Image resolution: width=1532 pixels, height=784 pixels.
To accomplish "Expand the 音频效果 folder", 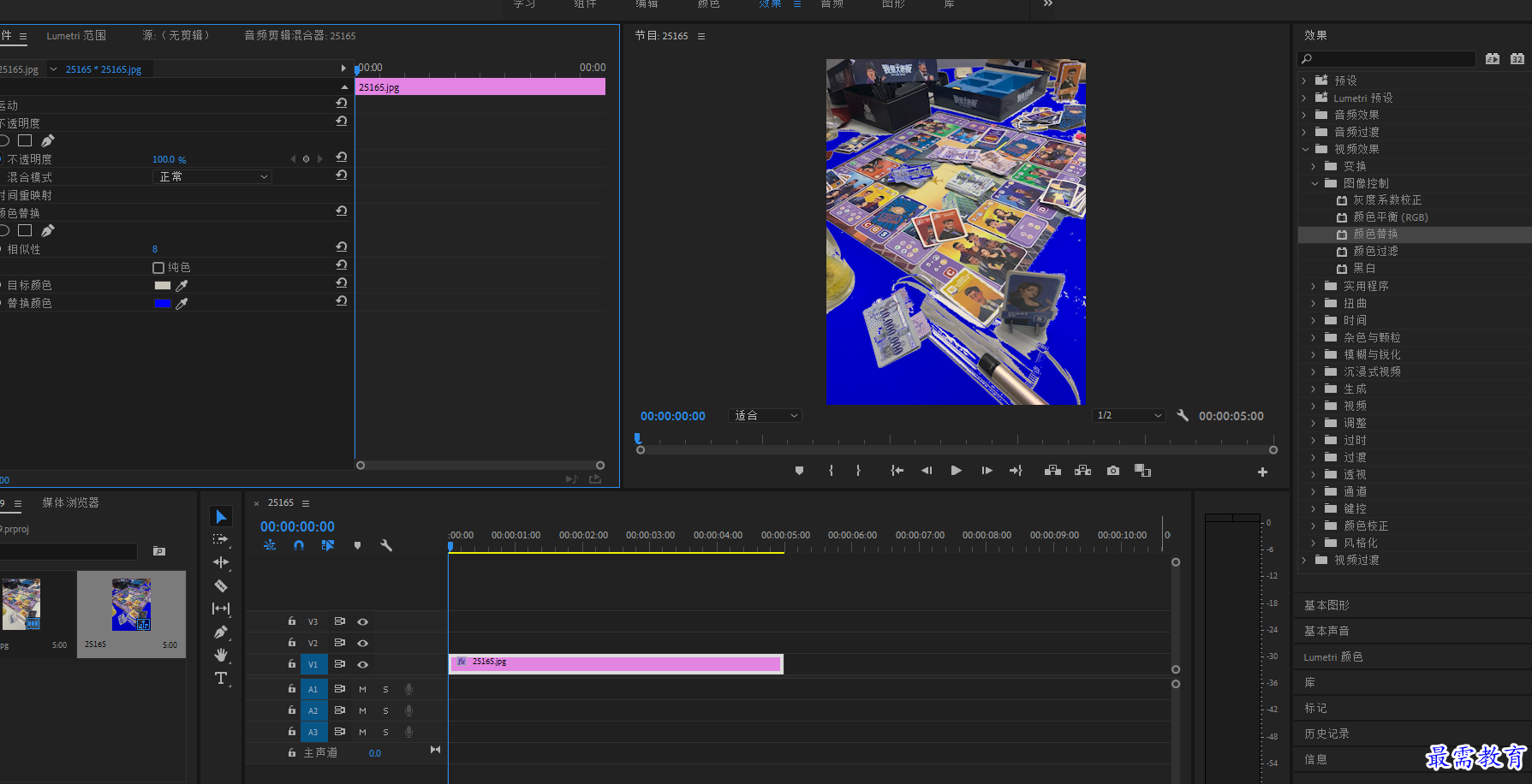I will click(x=1304, y=115).
